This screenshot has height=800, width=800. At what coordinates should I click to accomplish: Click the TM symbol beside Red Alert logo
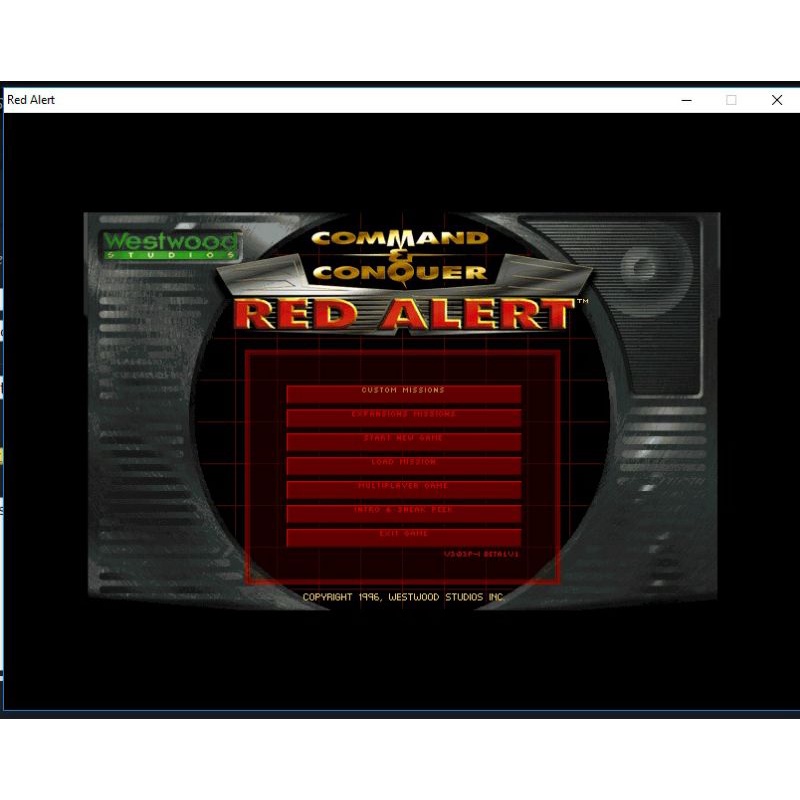point(582,302)
